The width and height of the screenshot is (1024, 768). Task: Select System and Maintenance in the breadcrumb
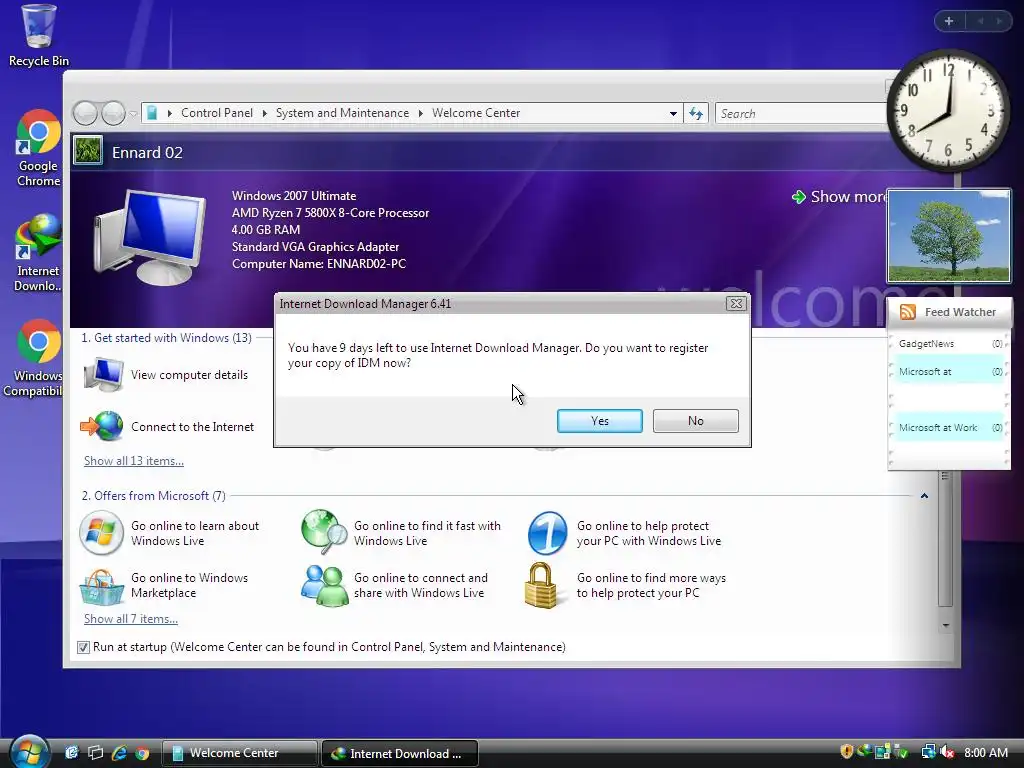pyautogui.click(x=342, y=113)
